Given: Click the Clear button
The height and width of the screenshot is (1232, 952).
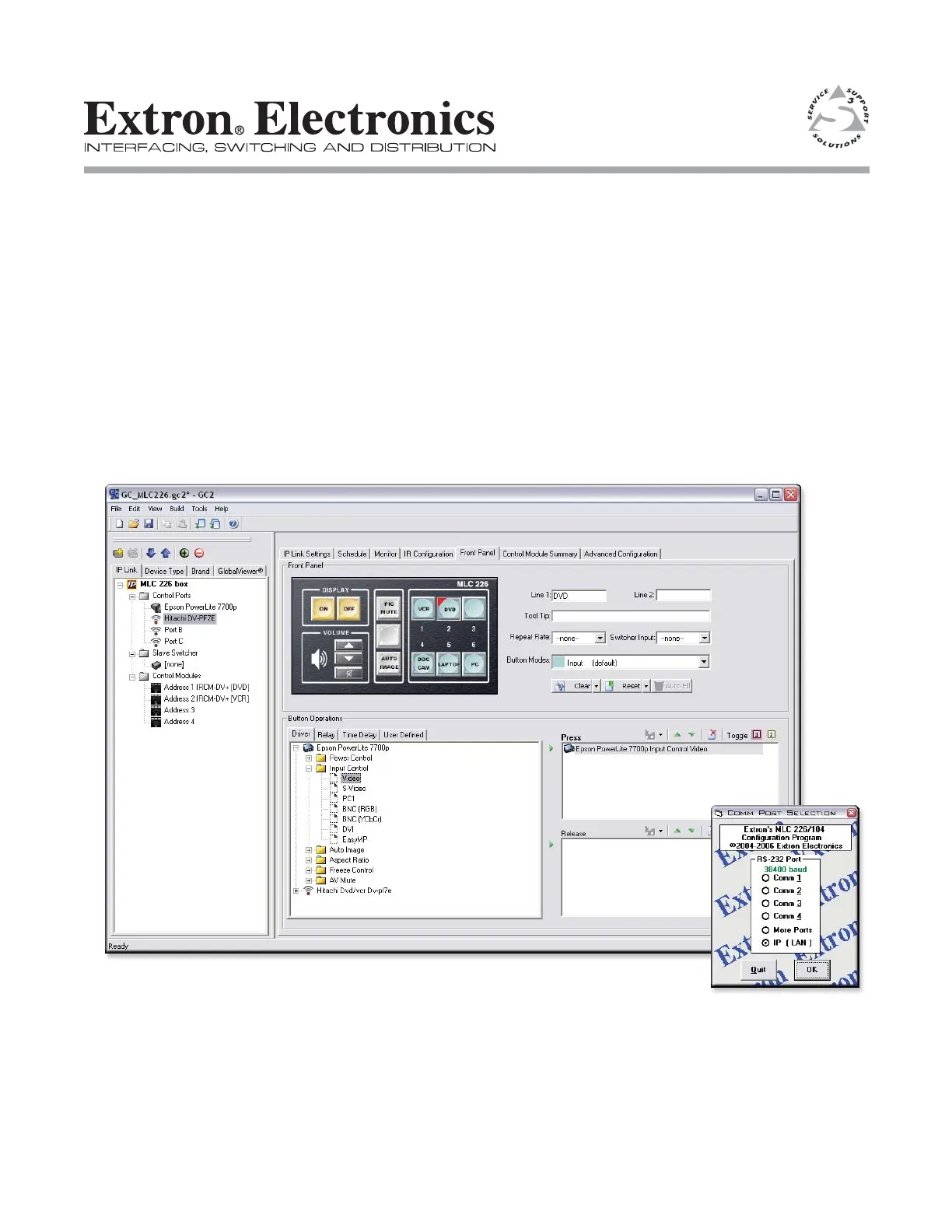Looking at the screenshot, I should pos(573,686).
